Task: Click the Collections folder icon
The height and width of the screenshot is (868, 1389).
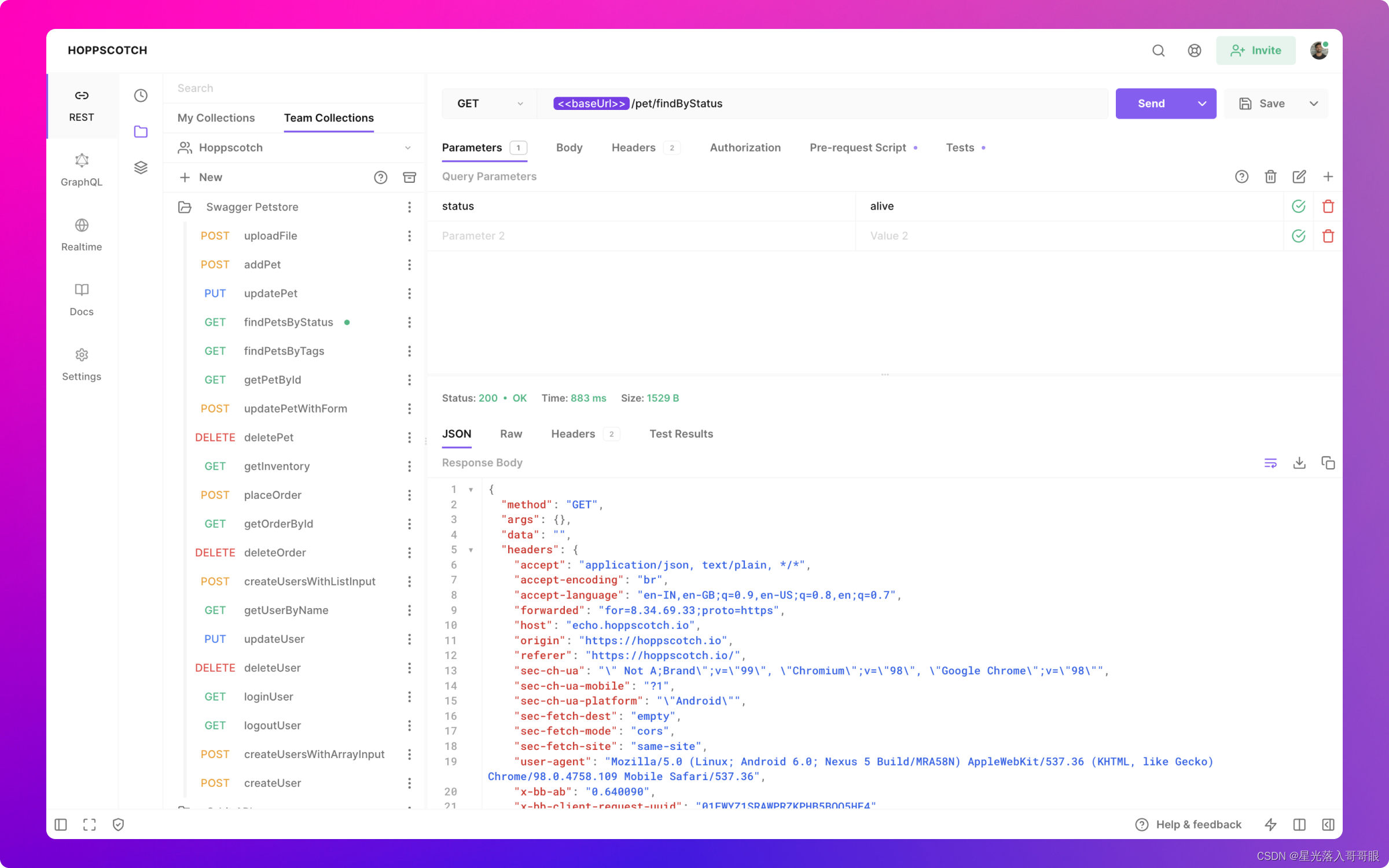Action: coord(140,132)
